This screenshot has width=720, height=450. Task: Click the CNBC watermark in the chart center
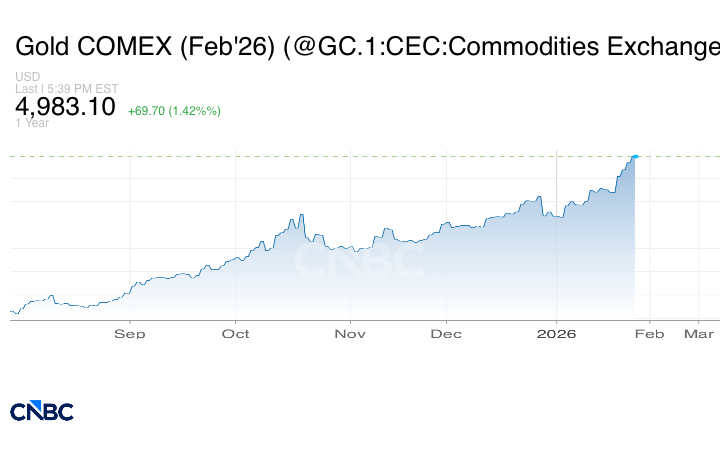[x=358, y=262]
